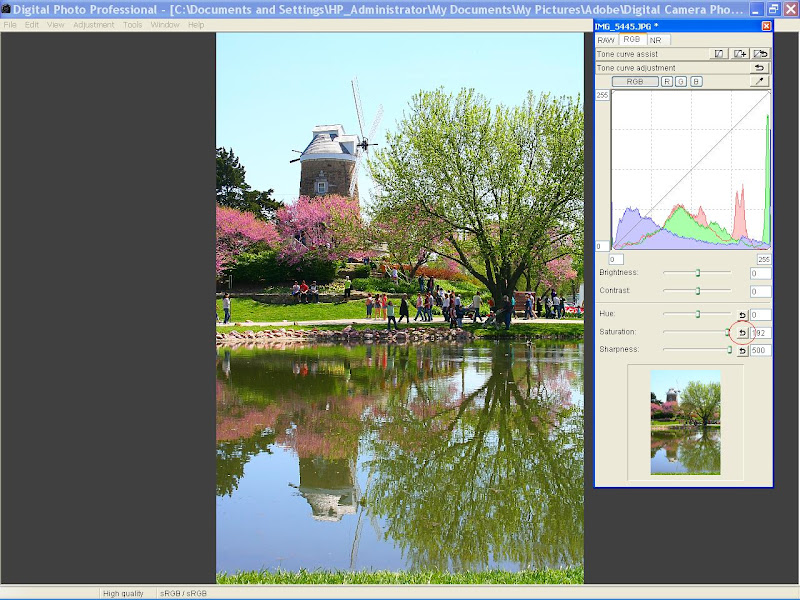Click the Brightness slider handle

point(698,273)
